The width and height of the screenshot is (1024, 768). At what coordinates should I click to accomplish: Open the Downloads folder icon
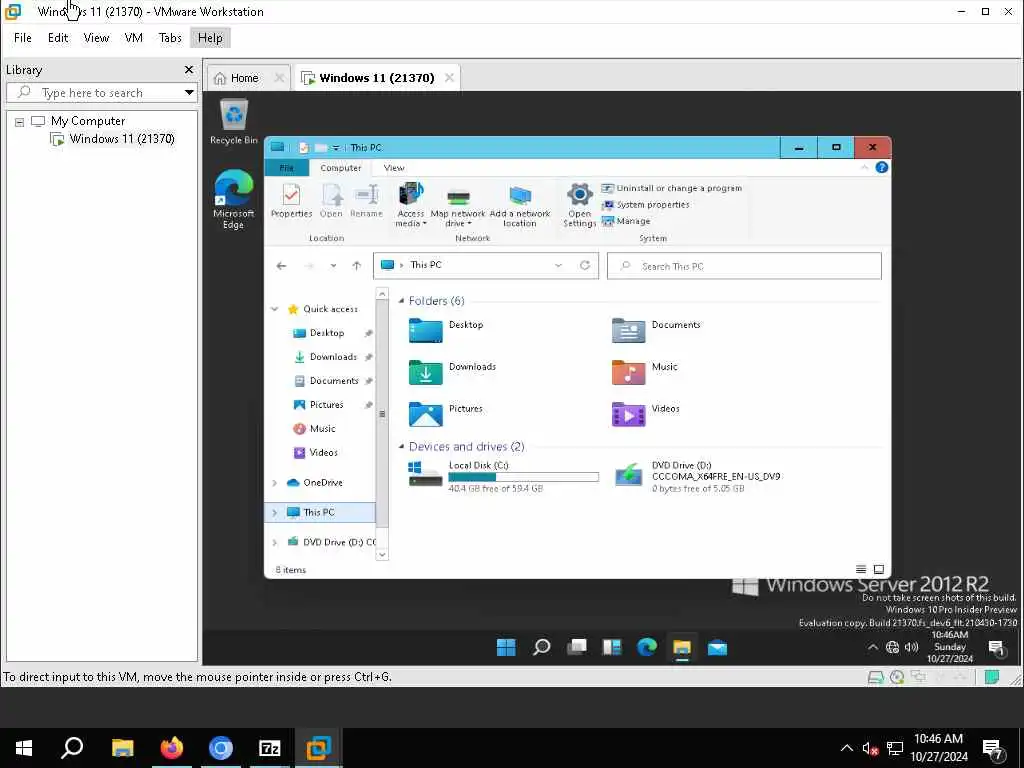pyautogui.click(x=426, y=372)
